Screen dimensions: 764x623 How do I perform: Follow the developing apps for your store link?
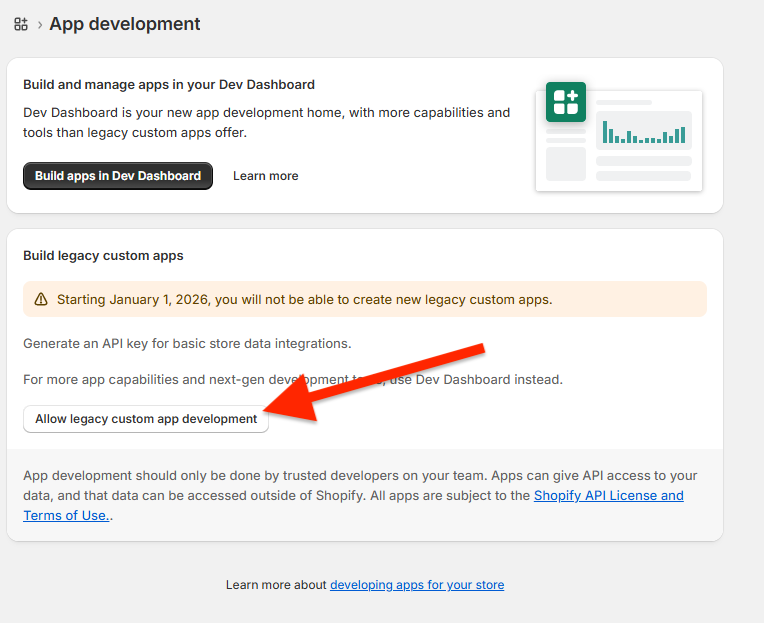pyautogui.click(x=417, y=585)
